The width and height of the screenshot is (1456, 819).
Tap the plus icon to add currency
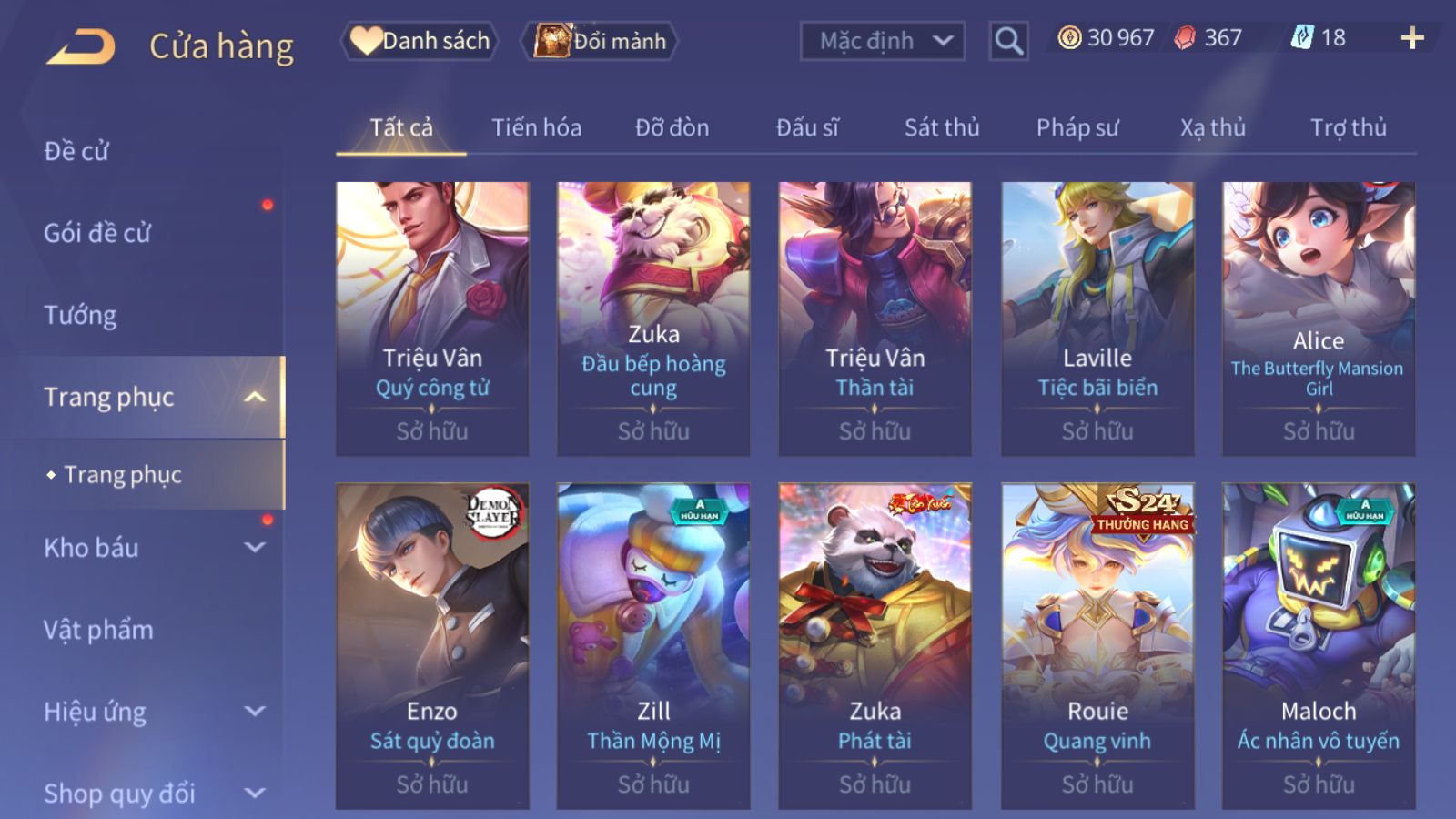(x=1412, y=38)
